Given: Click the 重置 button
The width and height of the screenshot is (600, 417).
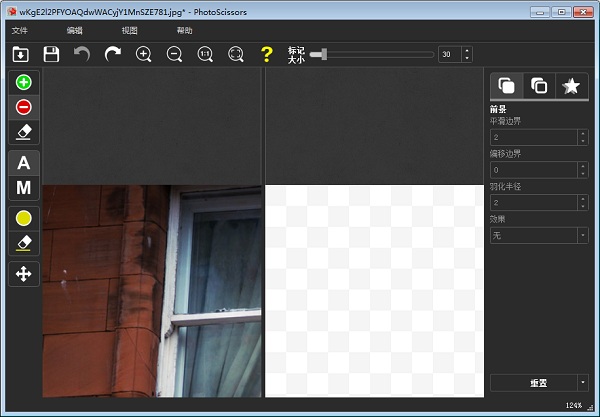Looking at the screenshot, I should [534, 383].
